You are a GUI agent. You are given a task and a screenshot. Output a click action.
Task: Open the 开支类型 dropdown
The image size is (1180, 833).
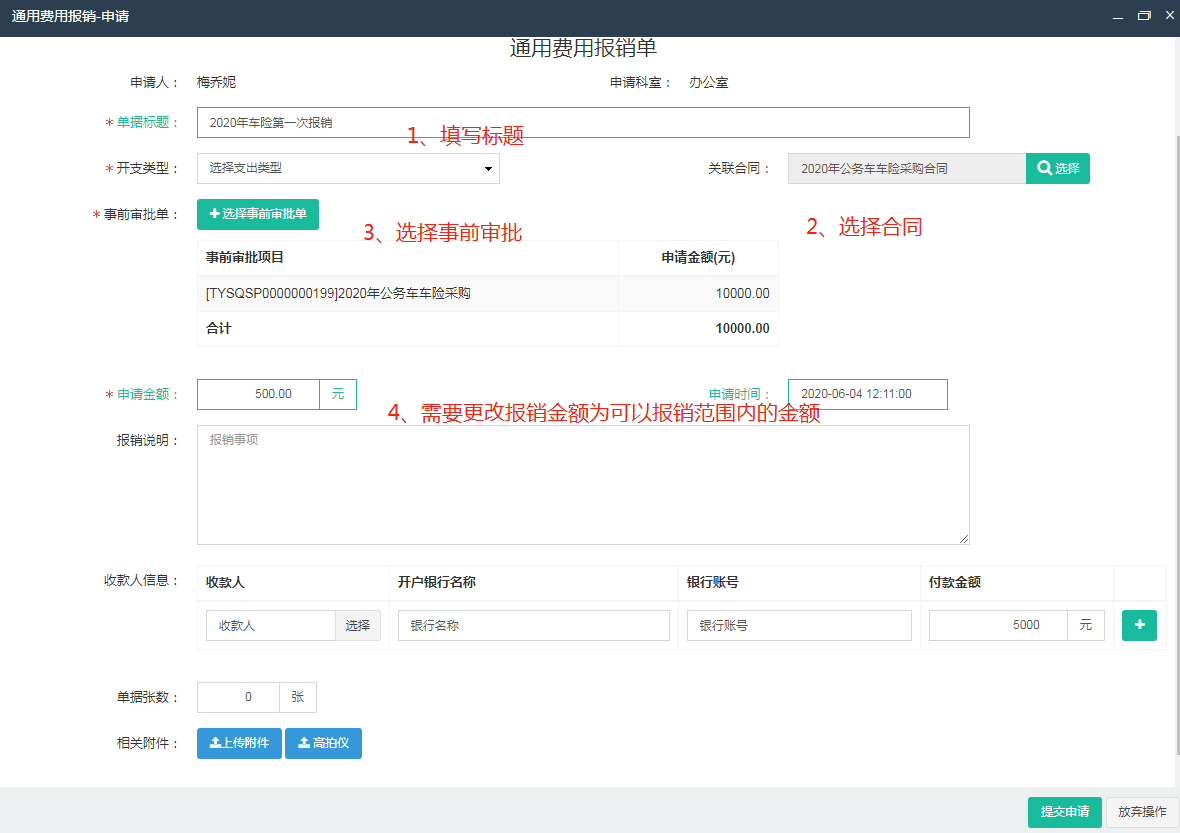(x=348, y=169)
